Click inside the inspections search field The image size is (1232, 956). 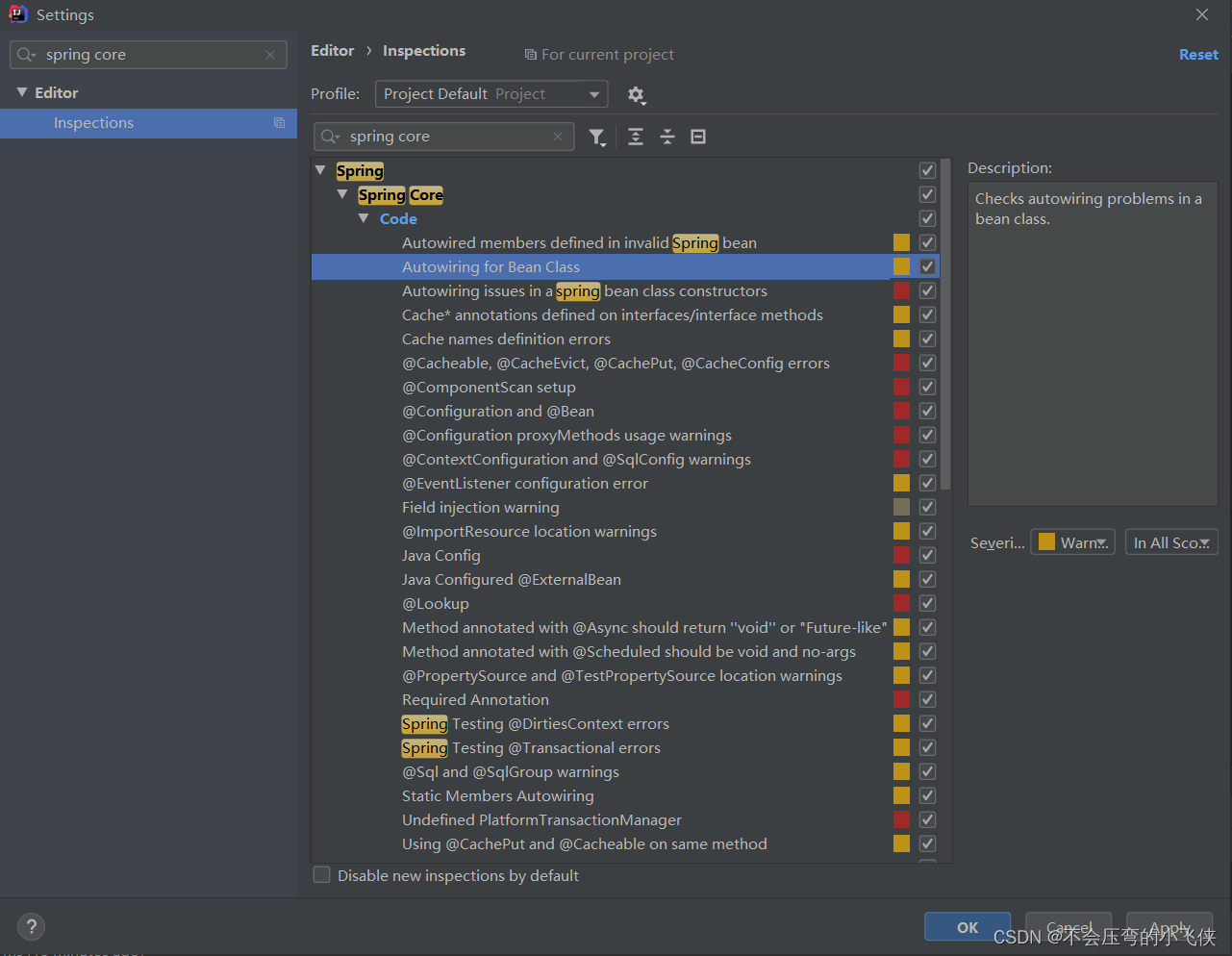[443, 137]
